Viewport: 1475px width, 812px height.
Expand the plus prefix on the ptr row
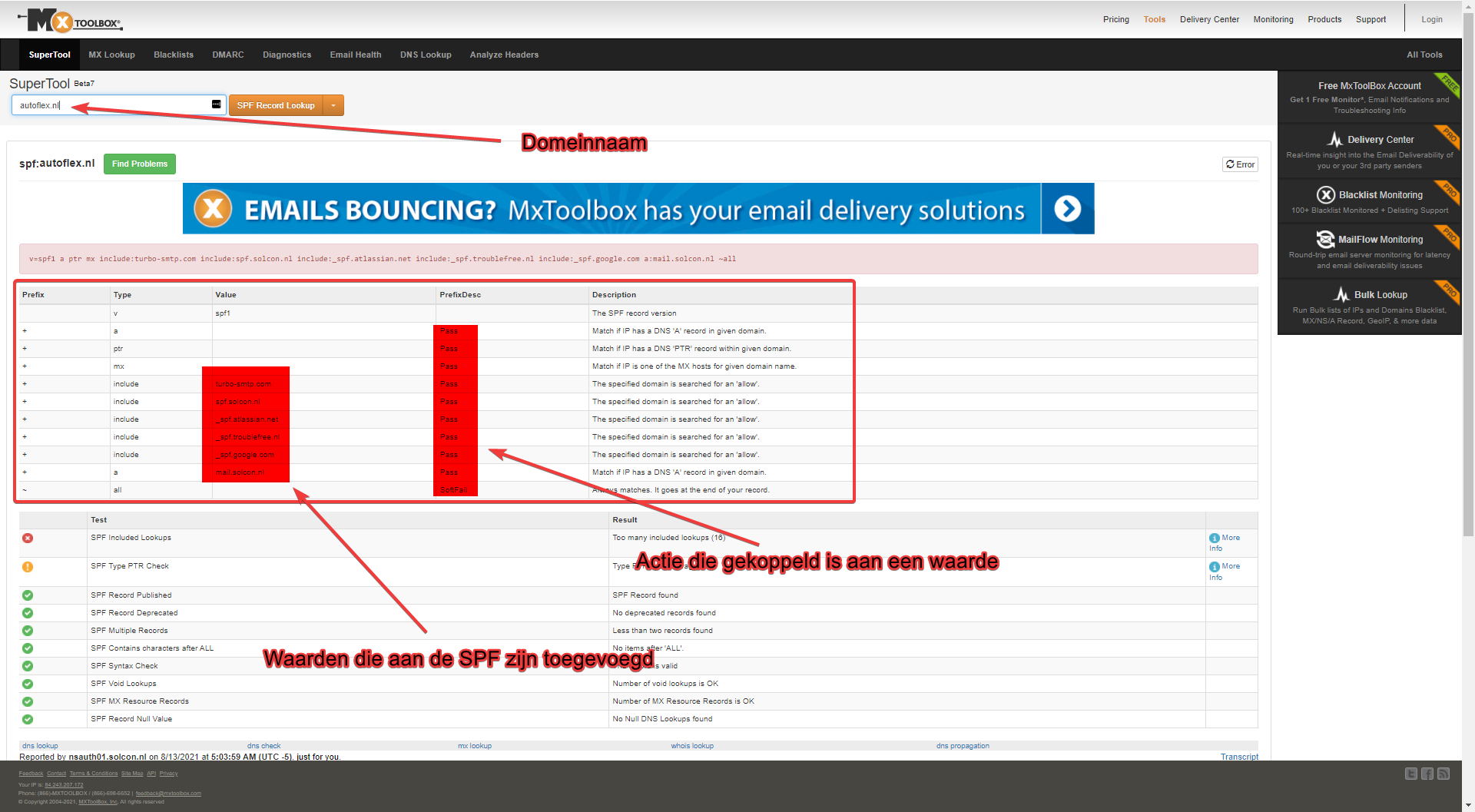[x=25, y=349]
